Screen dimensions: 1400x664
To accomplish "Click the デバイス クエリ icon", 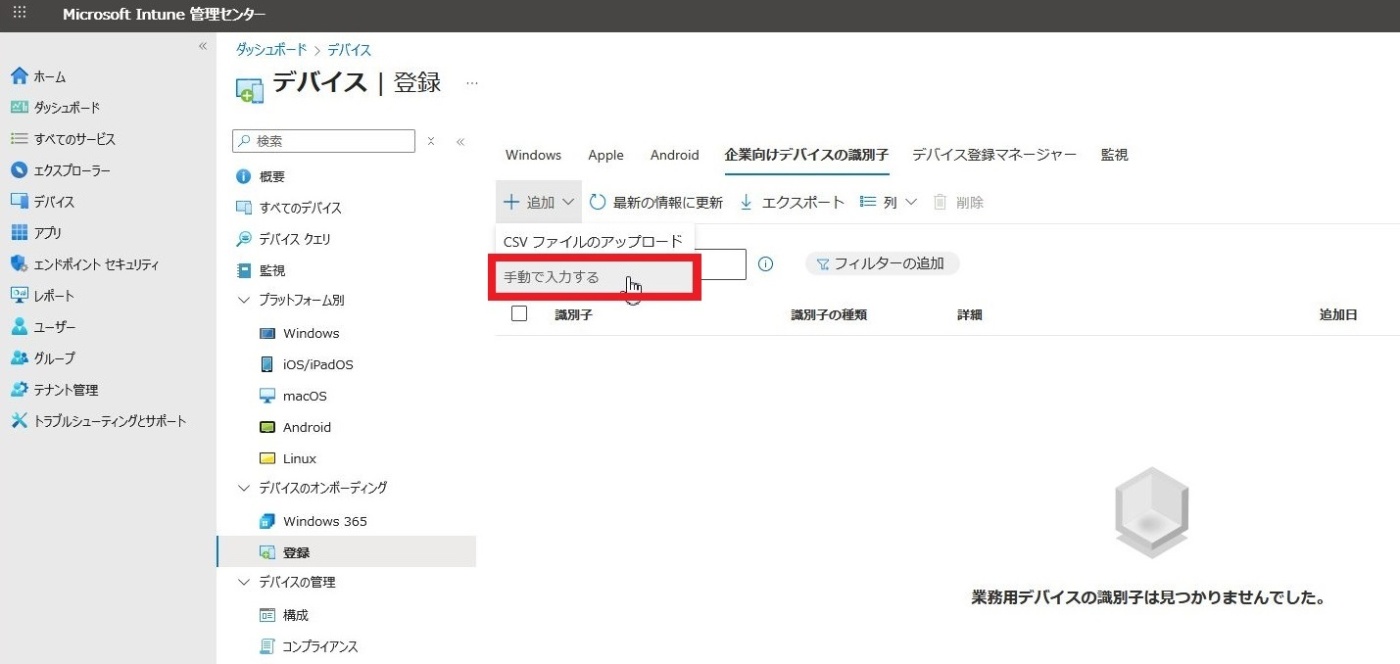I will pyautogui.click(x=243, y=239).
